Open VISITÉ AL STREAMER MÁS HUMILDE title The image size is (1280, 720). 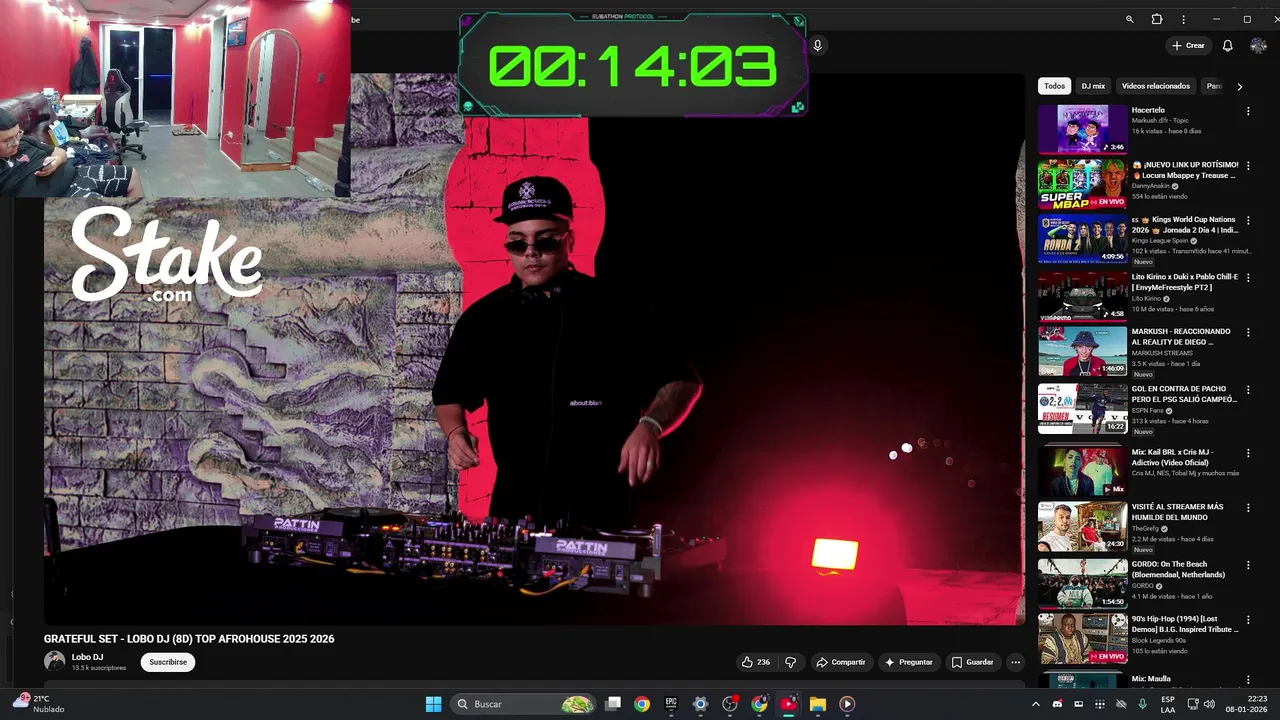coord(1177,512)
